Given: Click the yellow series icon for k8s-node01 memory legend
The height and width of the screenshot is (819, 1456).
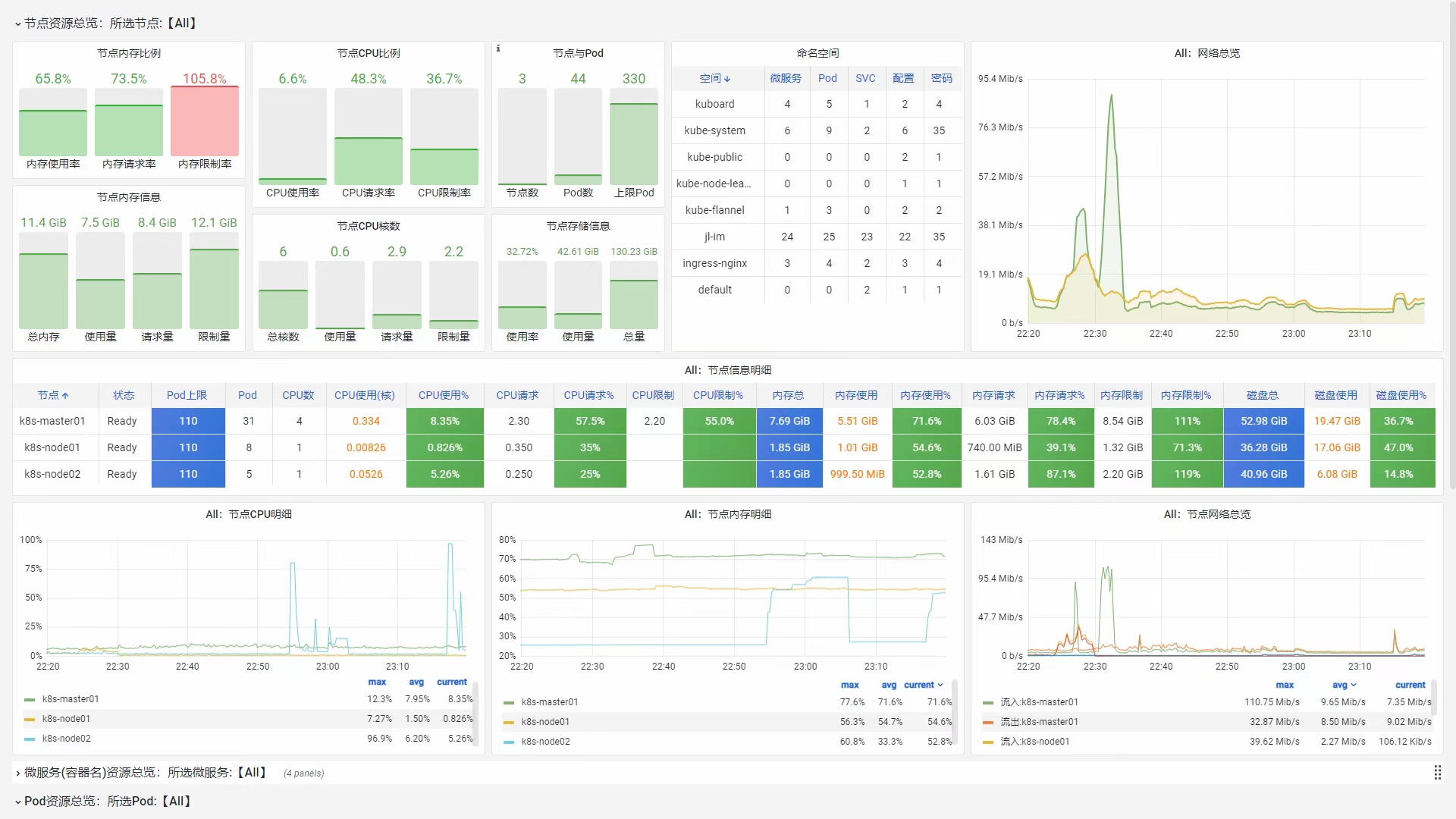Looking at the screenshot, I should point(509,722).
